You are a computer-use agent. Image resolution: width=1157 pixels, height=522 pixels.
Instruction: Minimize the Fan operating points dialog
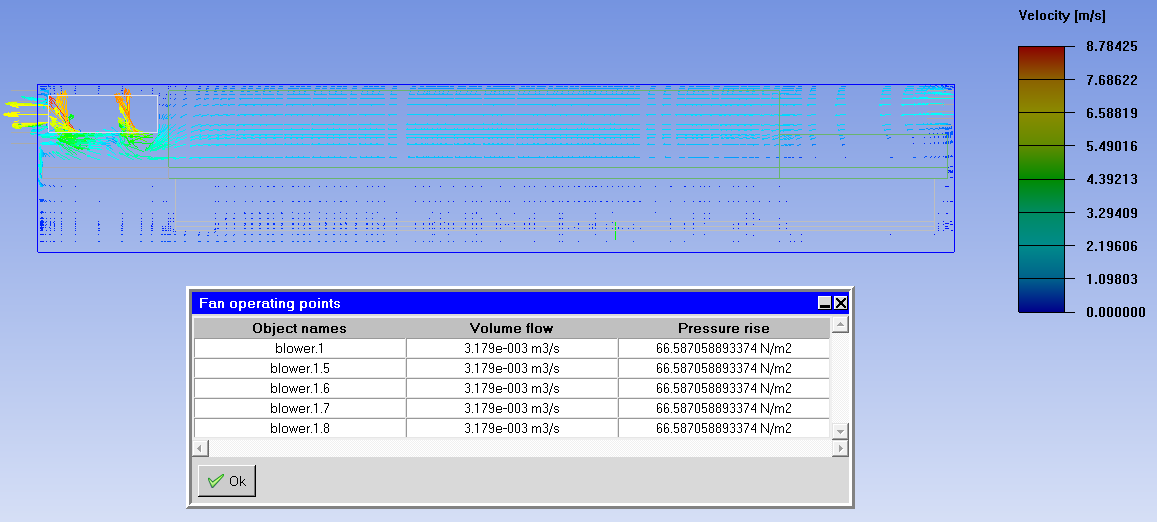pyautogui.click(x=825, y=303)
